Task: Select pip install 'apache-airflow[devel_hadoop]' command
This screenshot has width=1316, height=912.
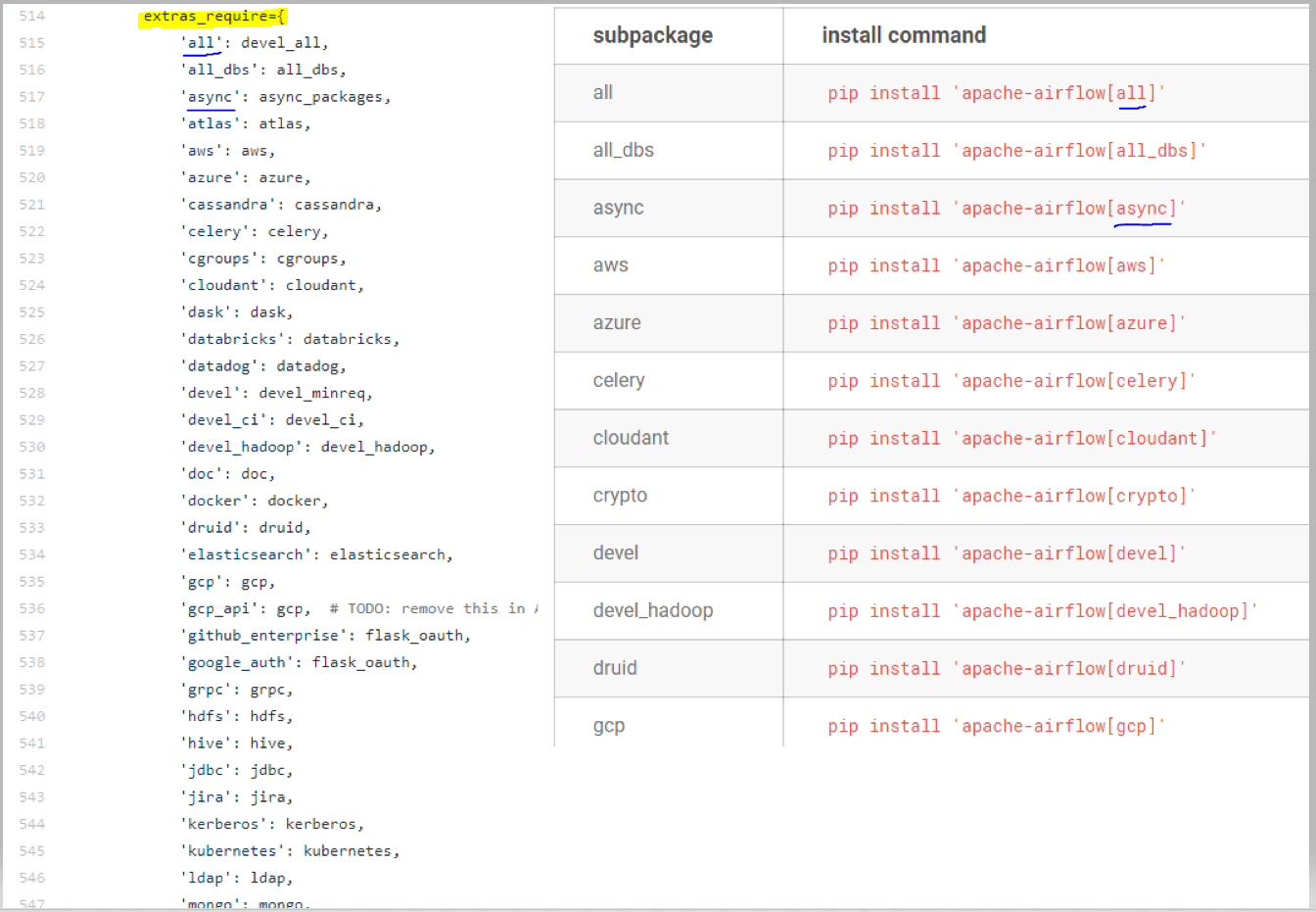Action: pyautogui.click(x=1043, y=611)
